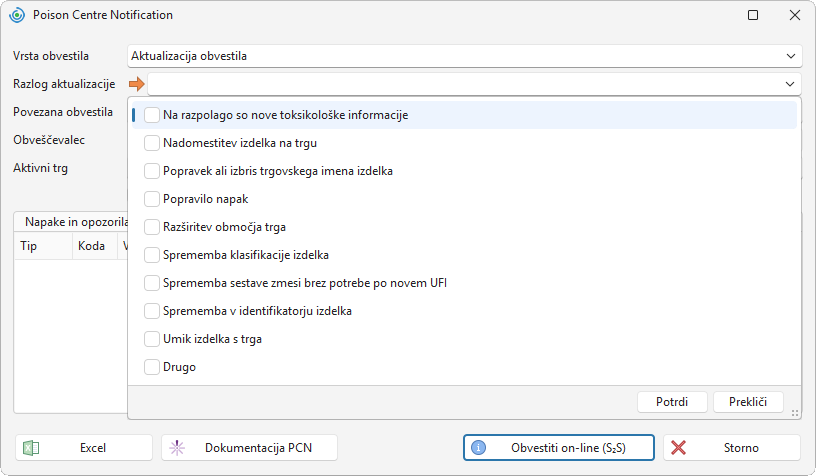Switch to 'Napake in opozorila' tab
This screenshot has height=476, width=816.
(76, 222)
